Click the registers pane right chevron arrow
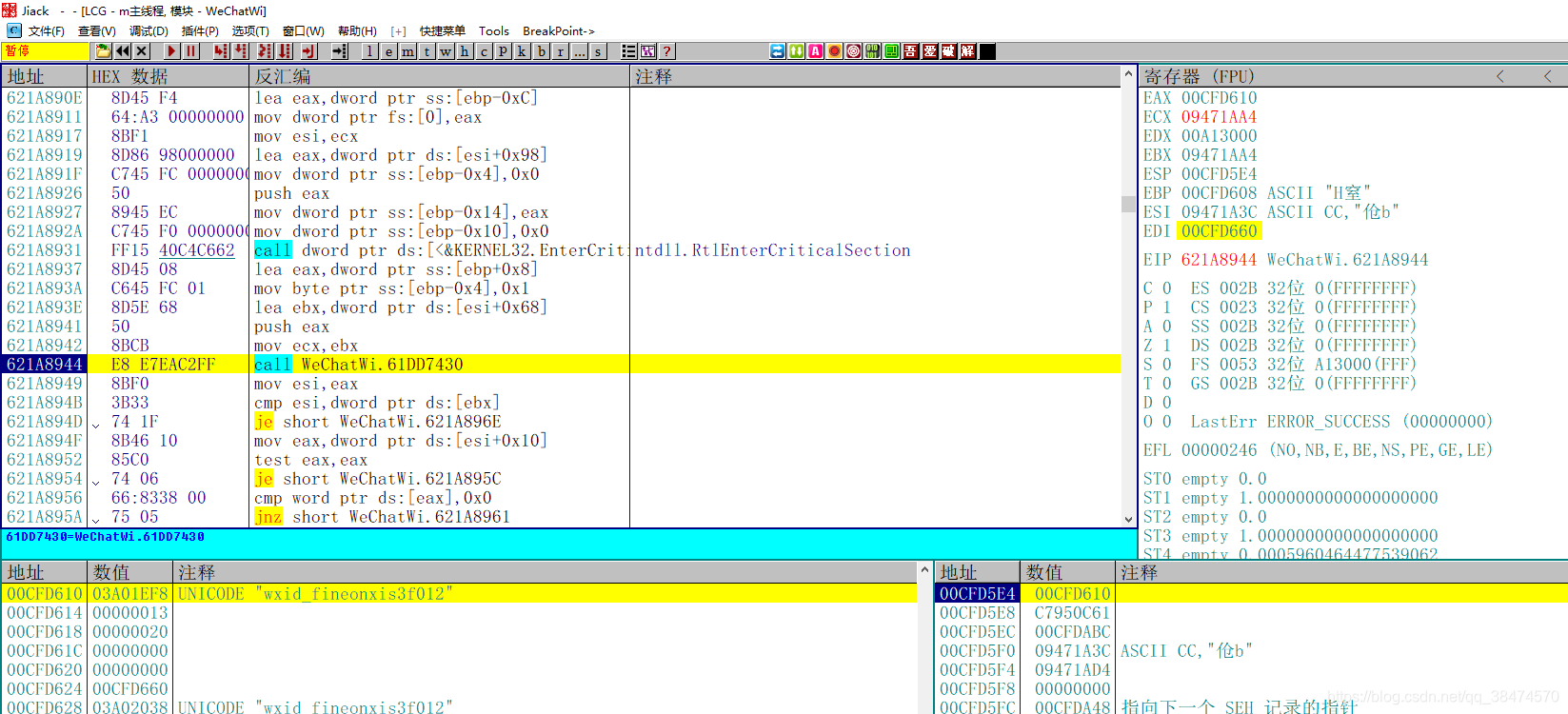Screen dimensions: 1568x714 [x=1548, y=76]
